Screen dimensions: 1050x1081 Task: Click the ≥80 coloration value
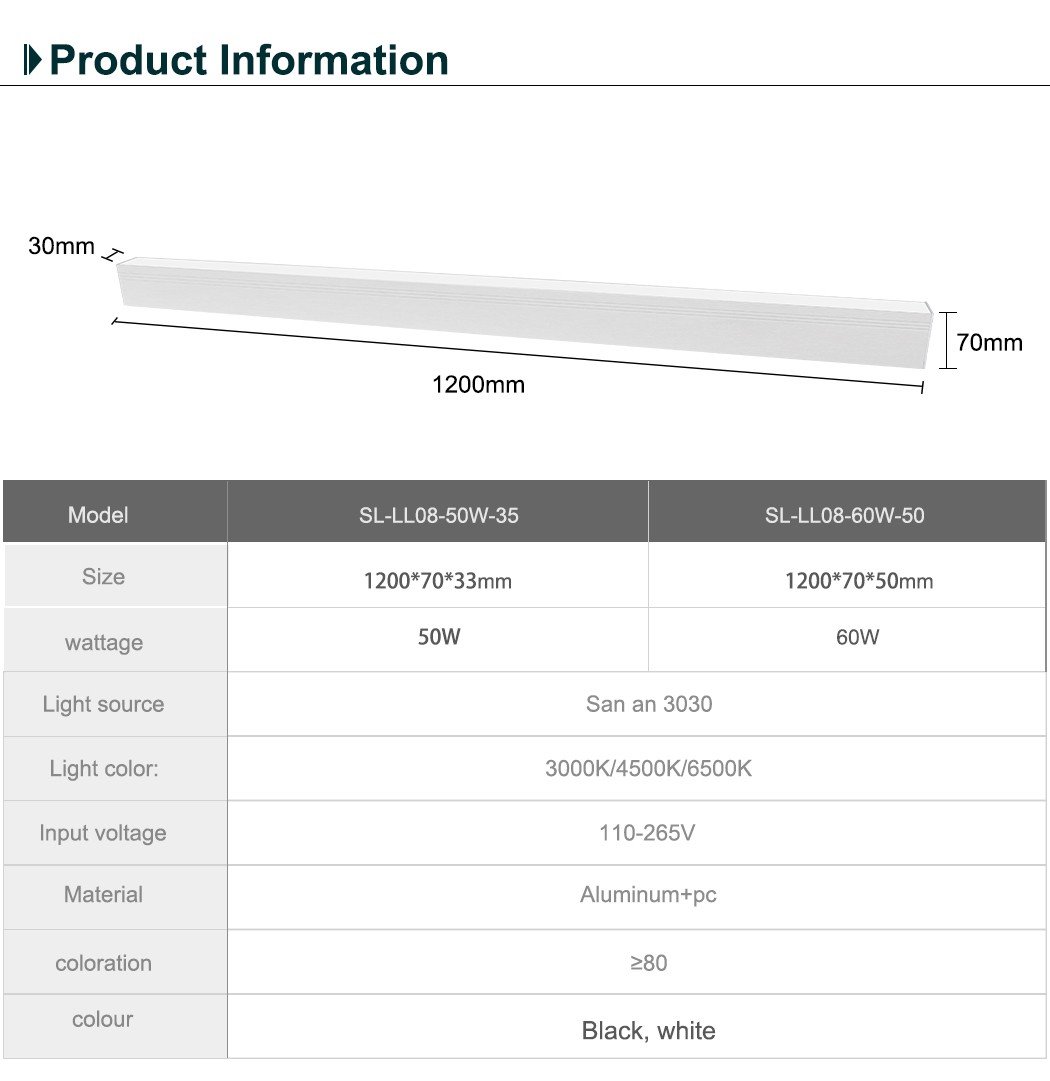(649, 963)
